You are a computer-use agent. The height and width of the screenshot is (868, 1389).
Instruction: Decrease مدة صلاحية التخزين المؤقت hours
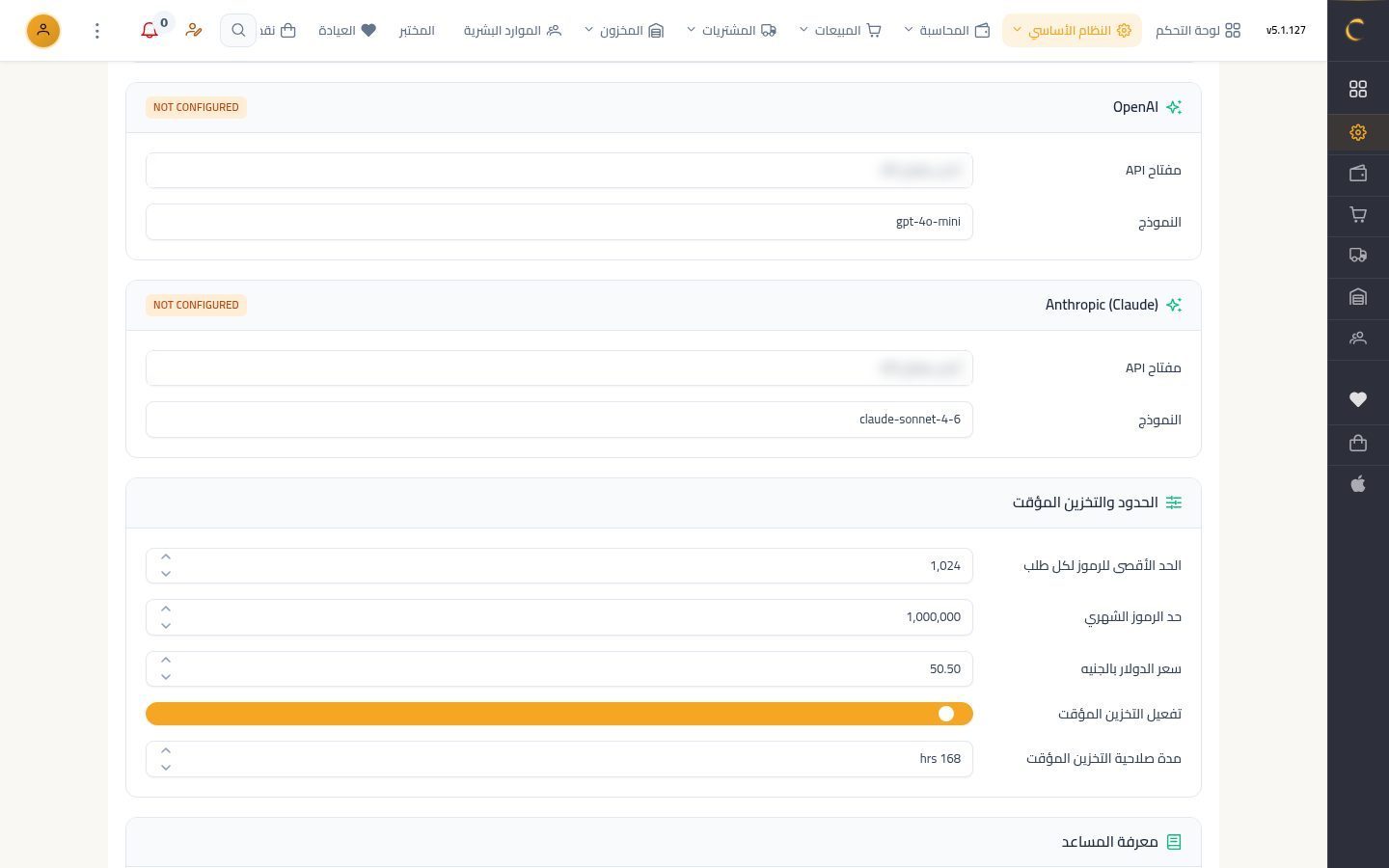(166, 768)
